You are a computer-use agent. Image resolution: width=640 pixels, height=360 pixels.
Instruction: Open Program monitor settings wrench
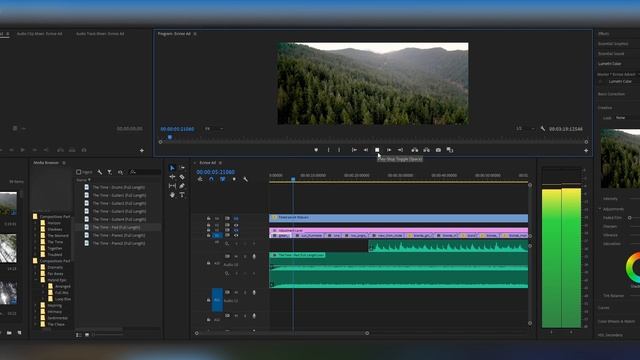(x=542, y=129)
